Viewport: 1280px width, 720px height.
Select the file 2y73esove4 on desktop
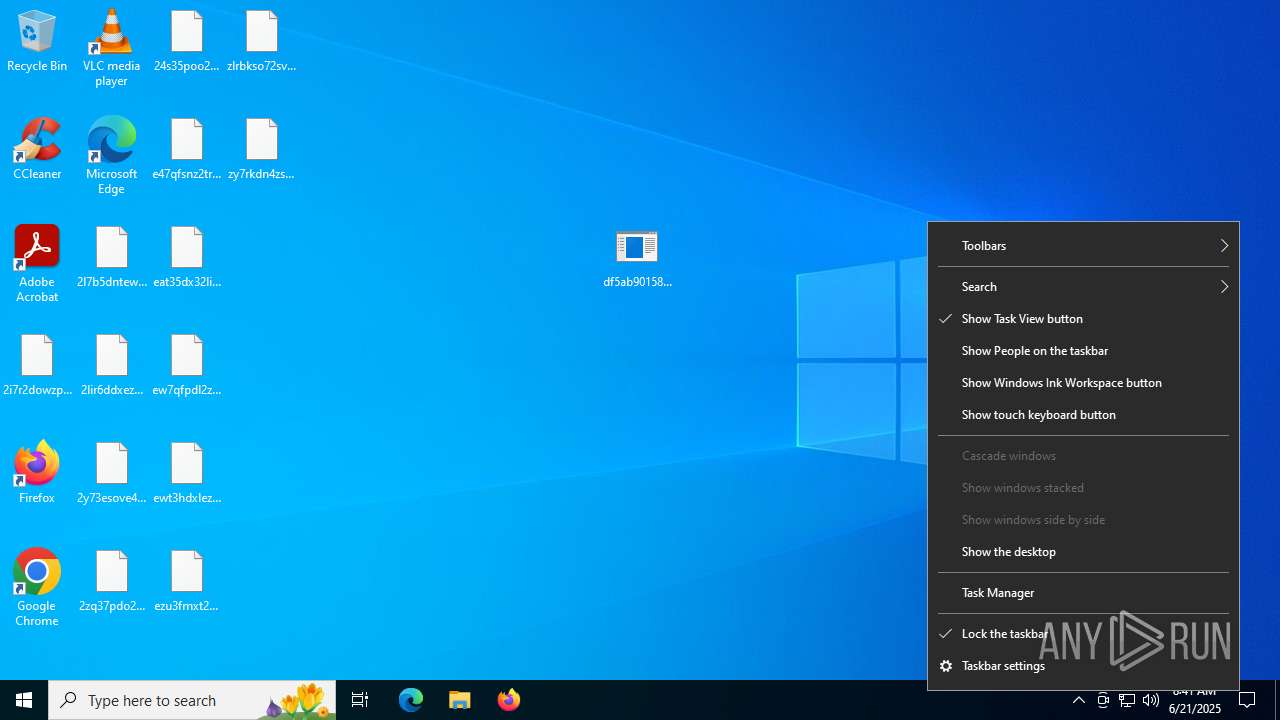[x=111, y=474]
